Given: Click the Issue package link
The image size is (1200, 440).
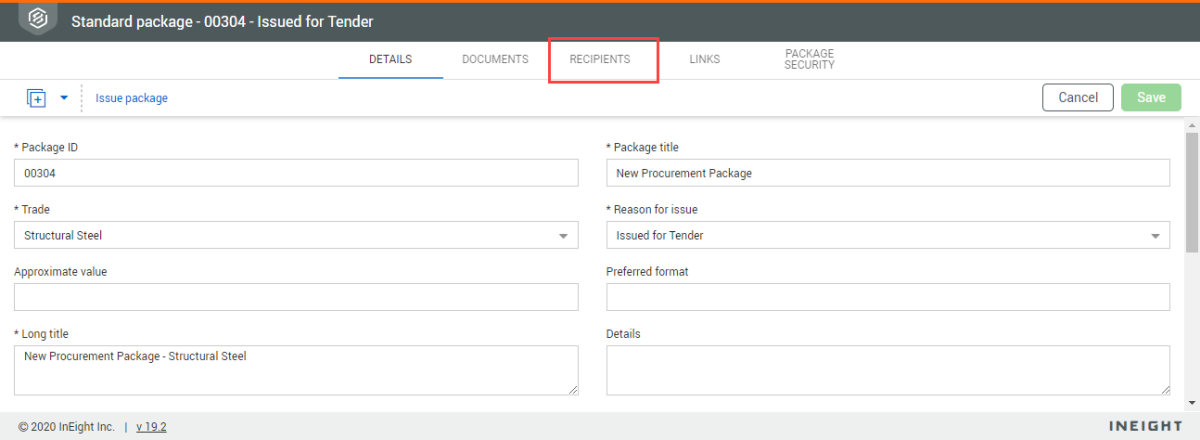Looking at the screenshot, I should coord(132,98).
